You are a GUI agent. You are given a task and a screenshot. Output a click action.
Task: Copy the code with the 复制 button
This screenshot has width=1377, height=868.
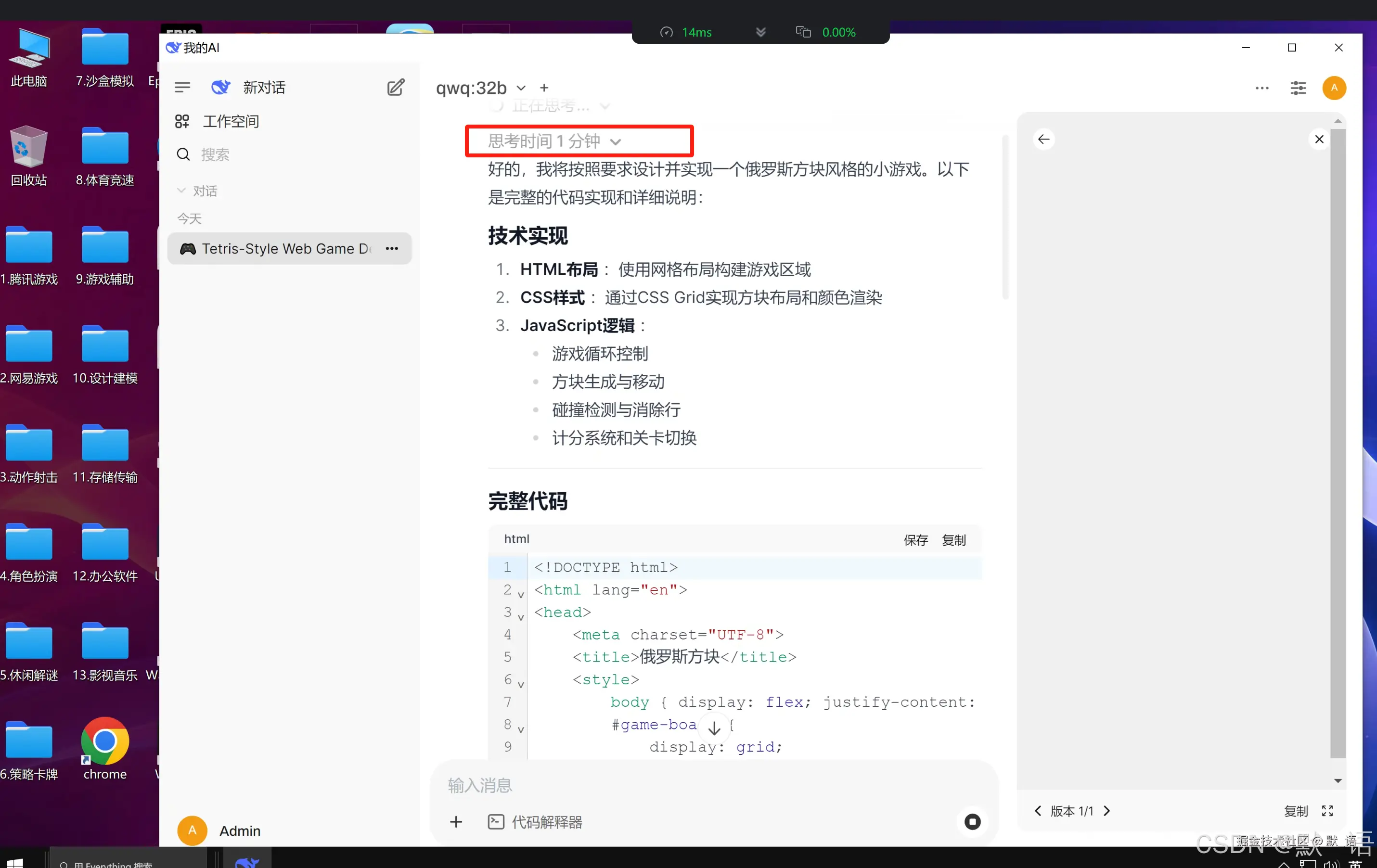953,540
